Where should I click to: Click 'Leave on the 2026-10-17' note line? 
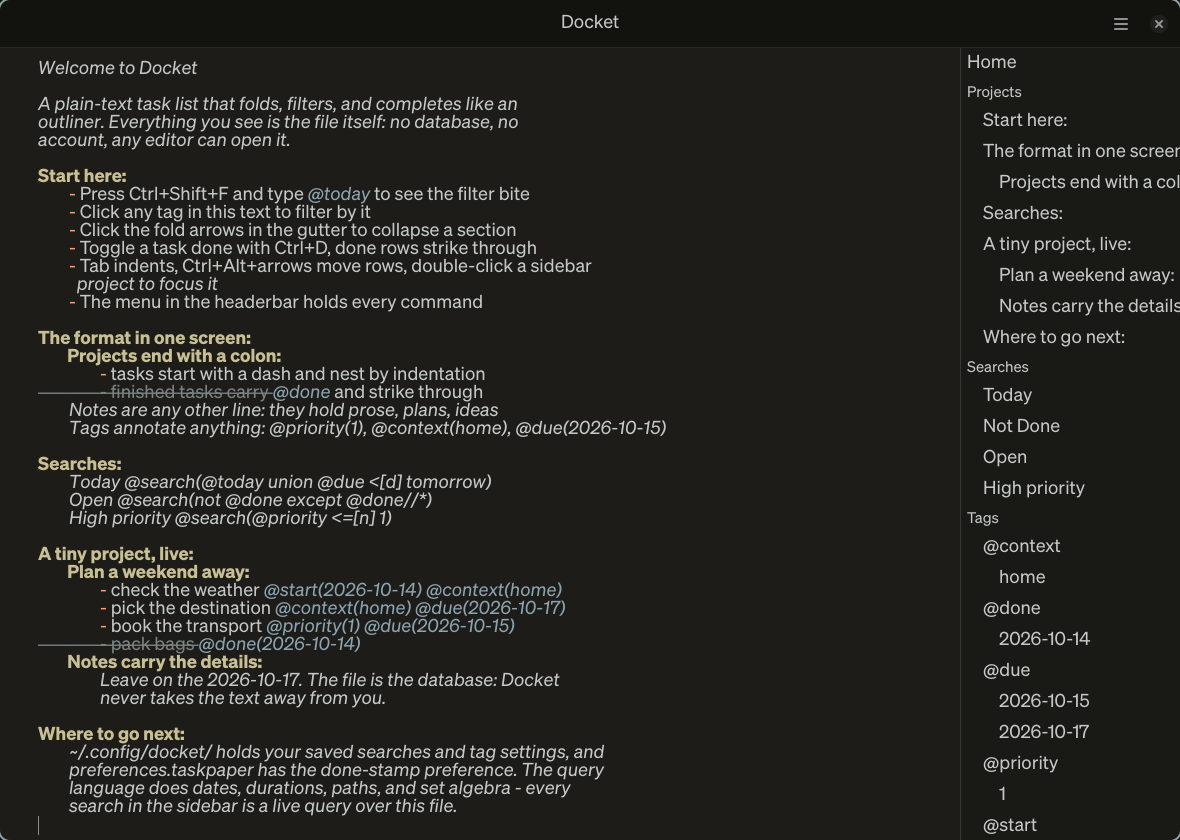point(330,680)
